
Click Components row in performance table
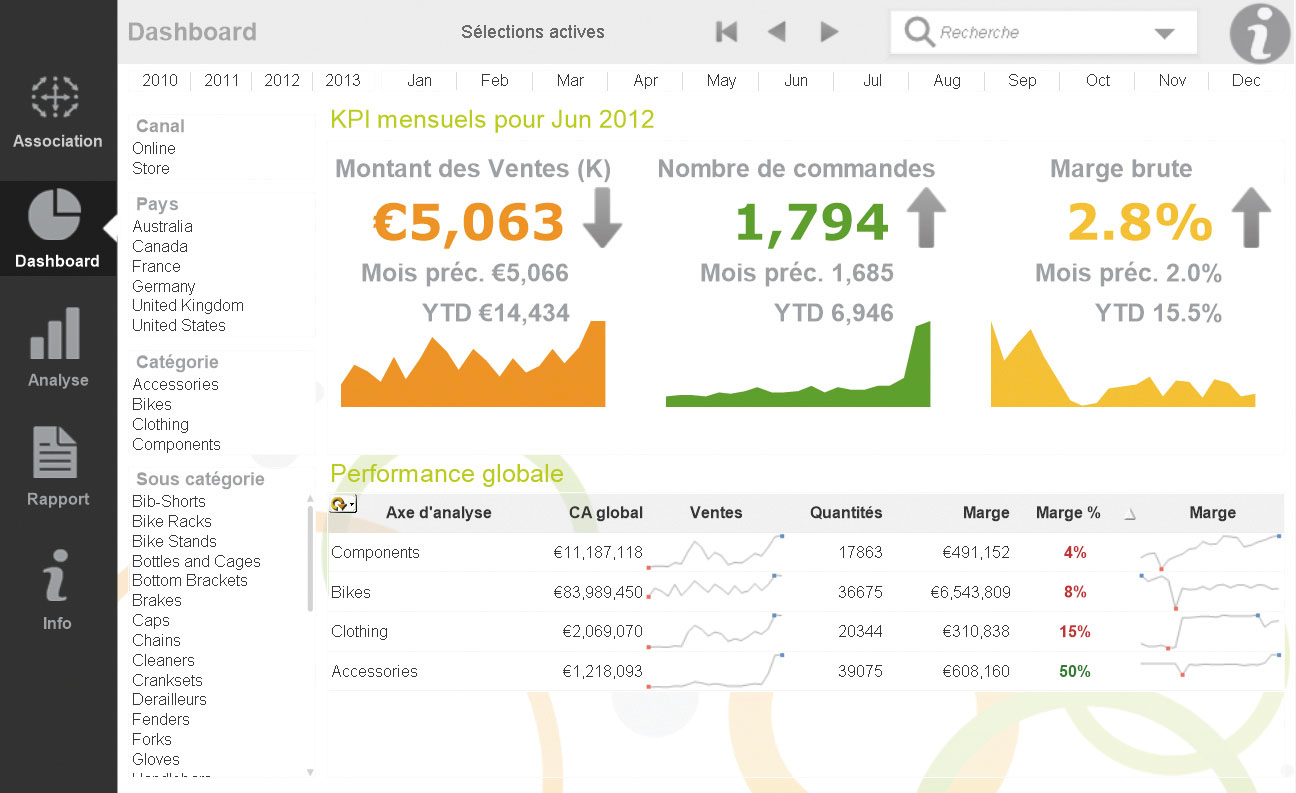coord(806,552)
